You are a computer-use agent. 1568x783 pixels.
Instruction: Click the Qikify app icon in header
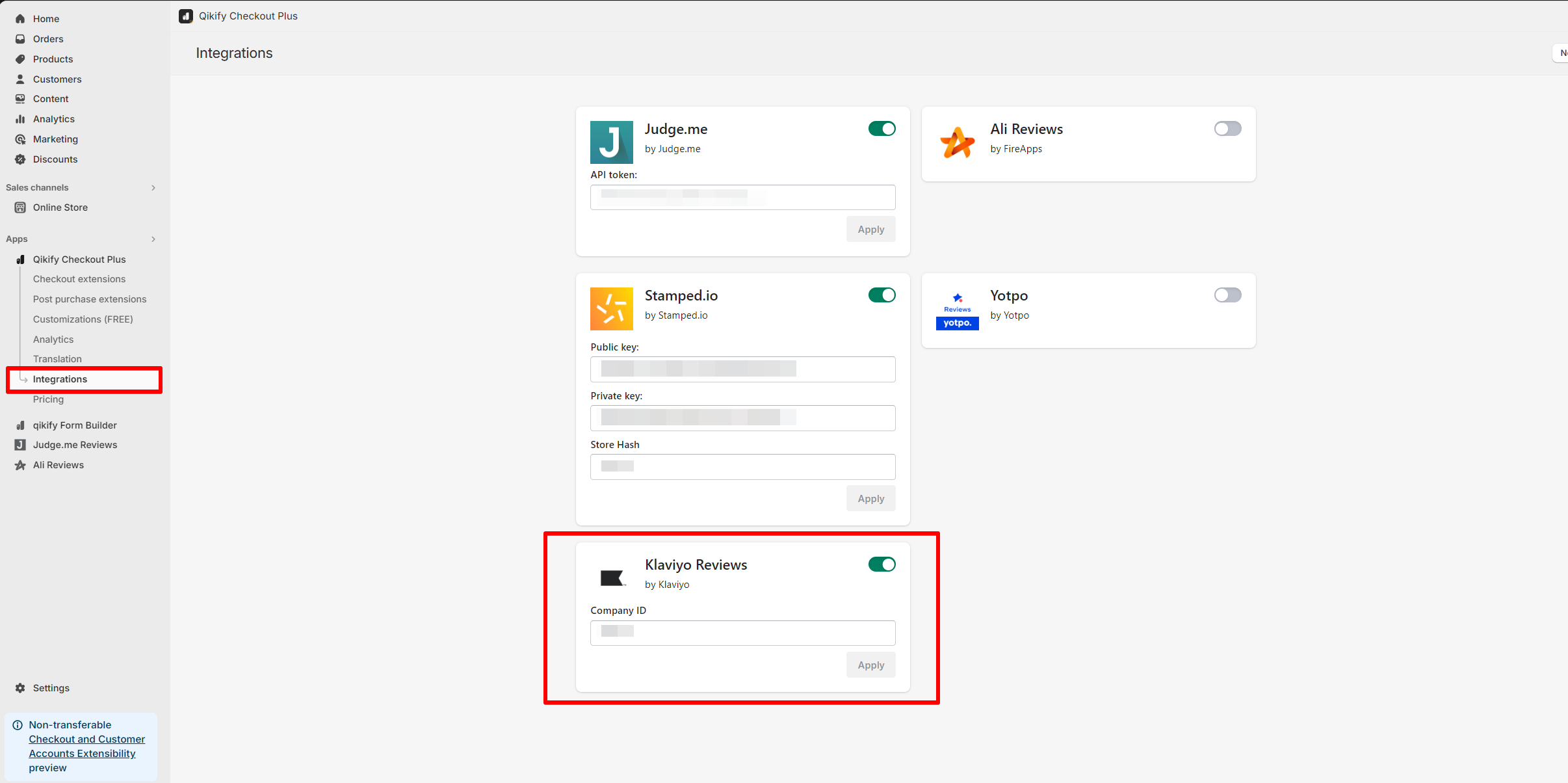(x=186, y=16)
